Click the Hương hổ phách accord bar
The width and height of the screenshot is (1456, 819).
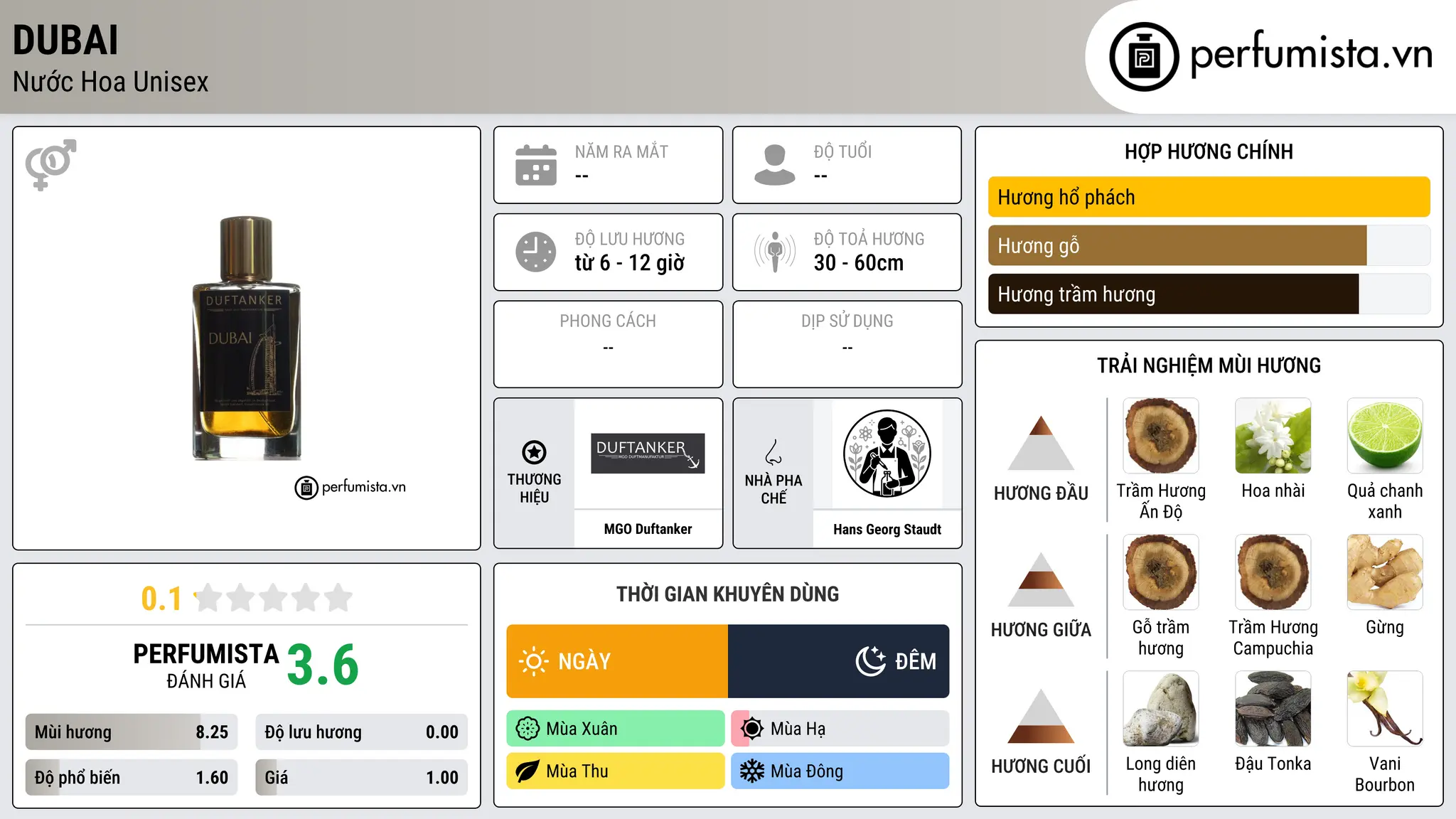[x=1209, y=197]
